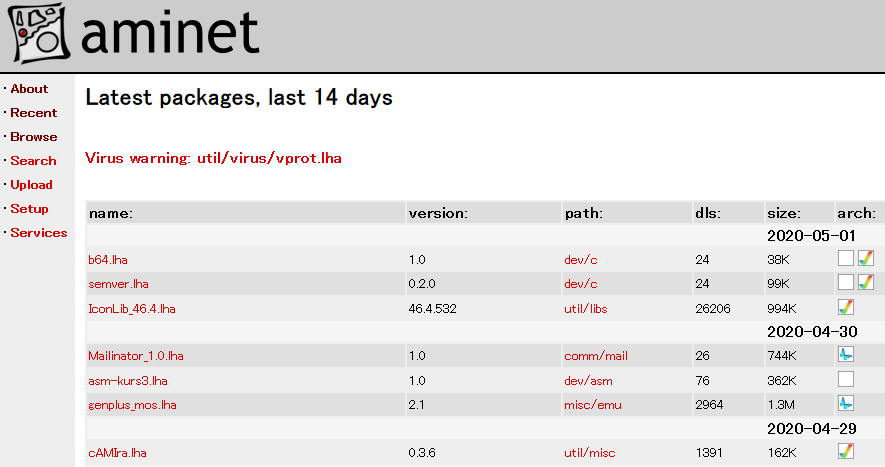Click size value 99K
The height and width of the screenshot is (467, 885).
778,284
